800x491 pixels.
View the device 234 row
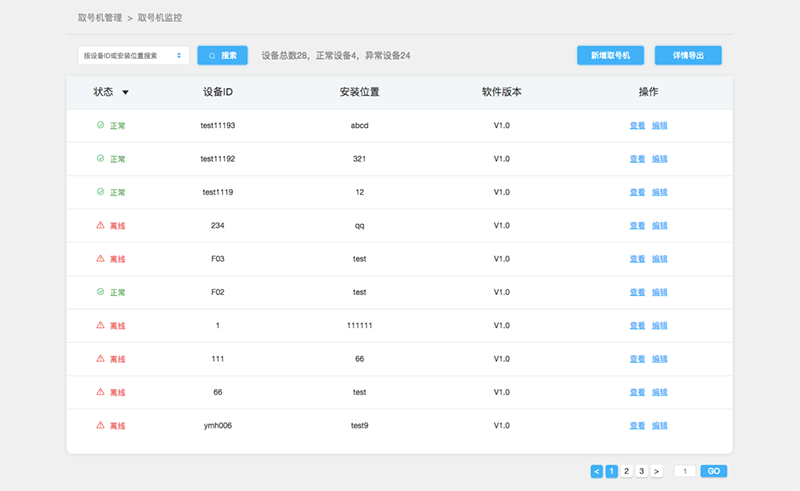(x=637, y=226)
